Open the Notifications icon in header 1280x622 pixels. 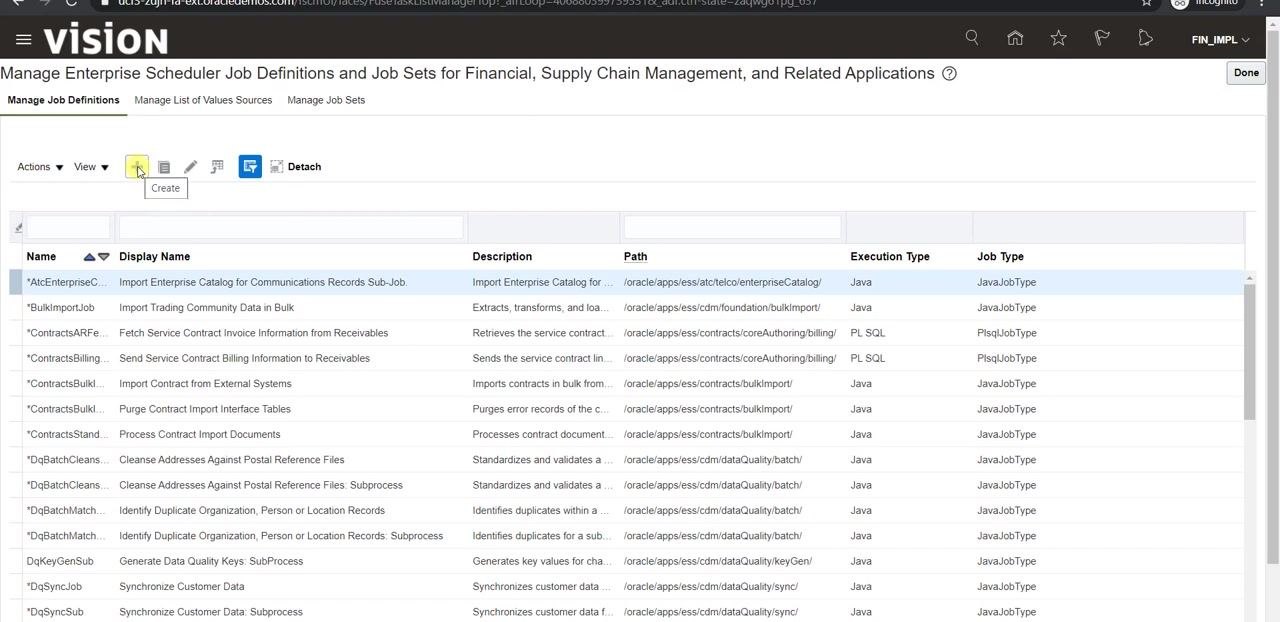(1146, 38)
